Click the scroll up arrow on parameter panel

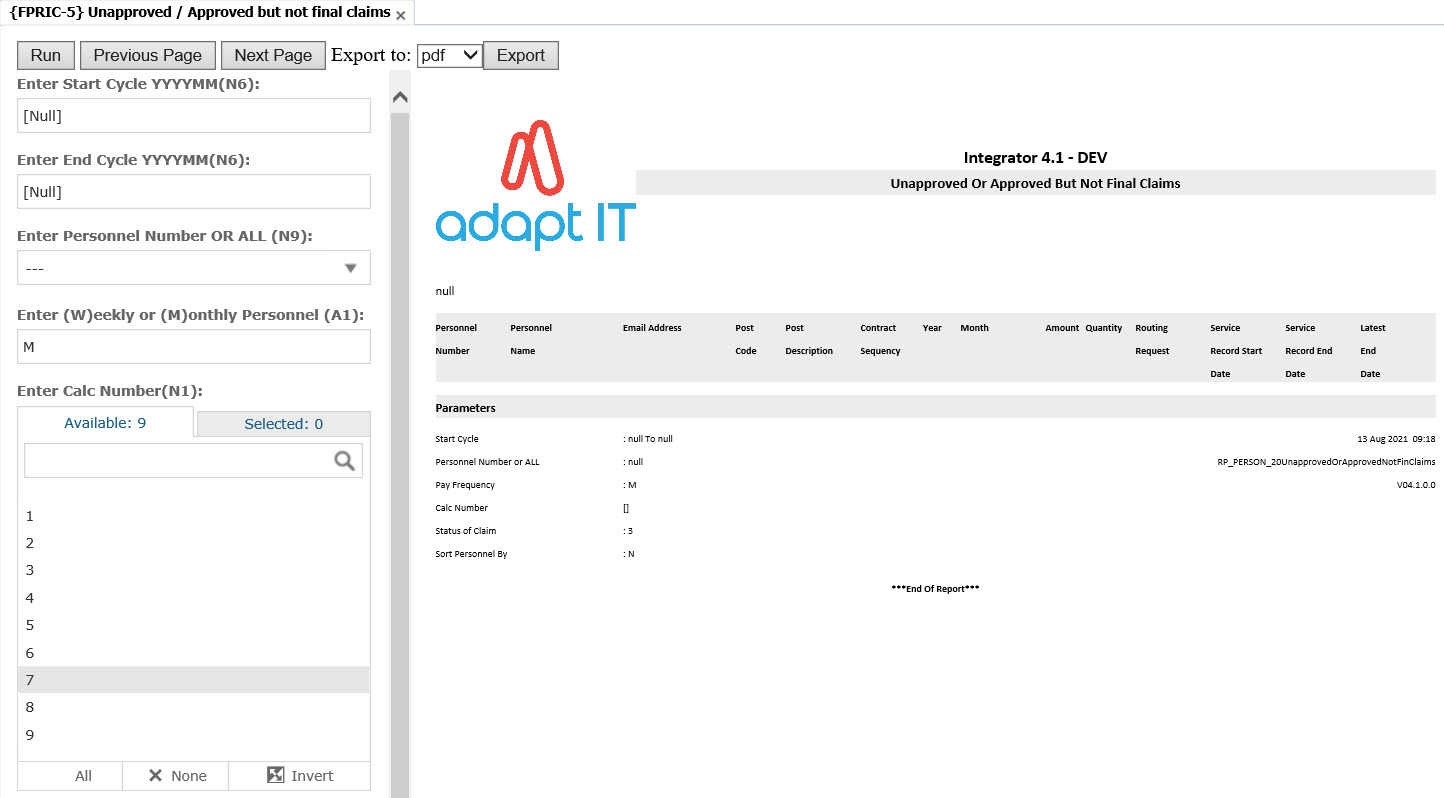click(x=400, y=98)
